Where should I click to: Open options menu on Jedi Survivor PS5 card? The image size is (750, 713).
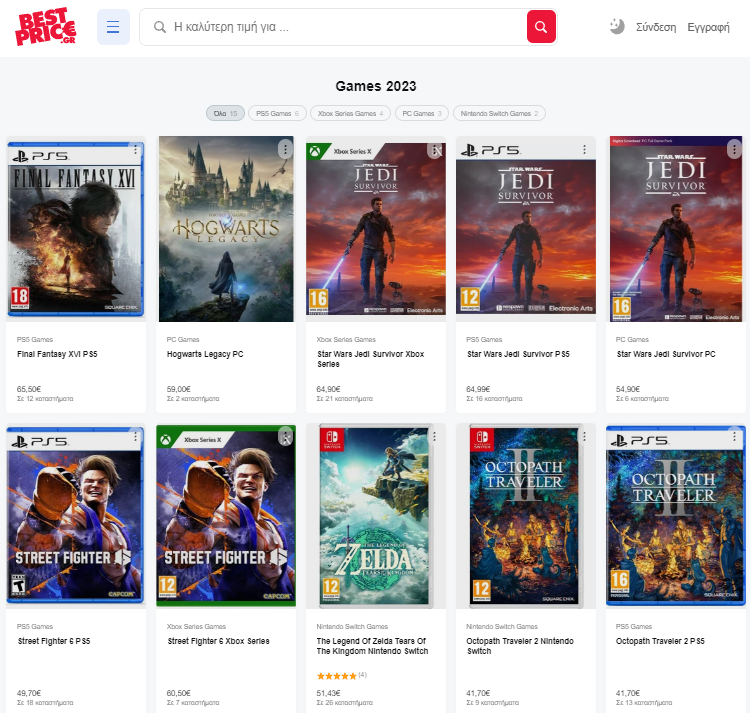click(x=584, y=150)
